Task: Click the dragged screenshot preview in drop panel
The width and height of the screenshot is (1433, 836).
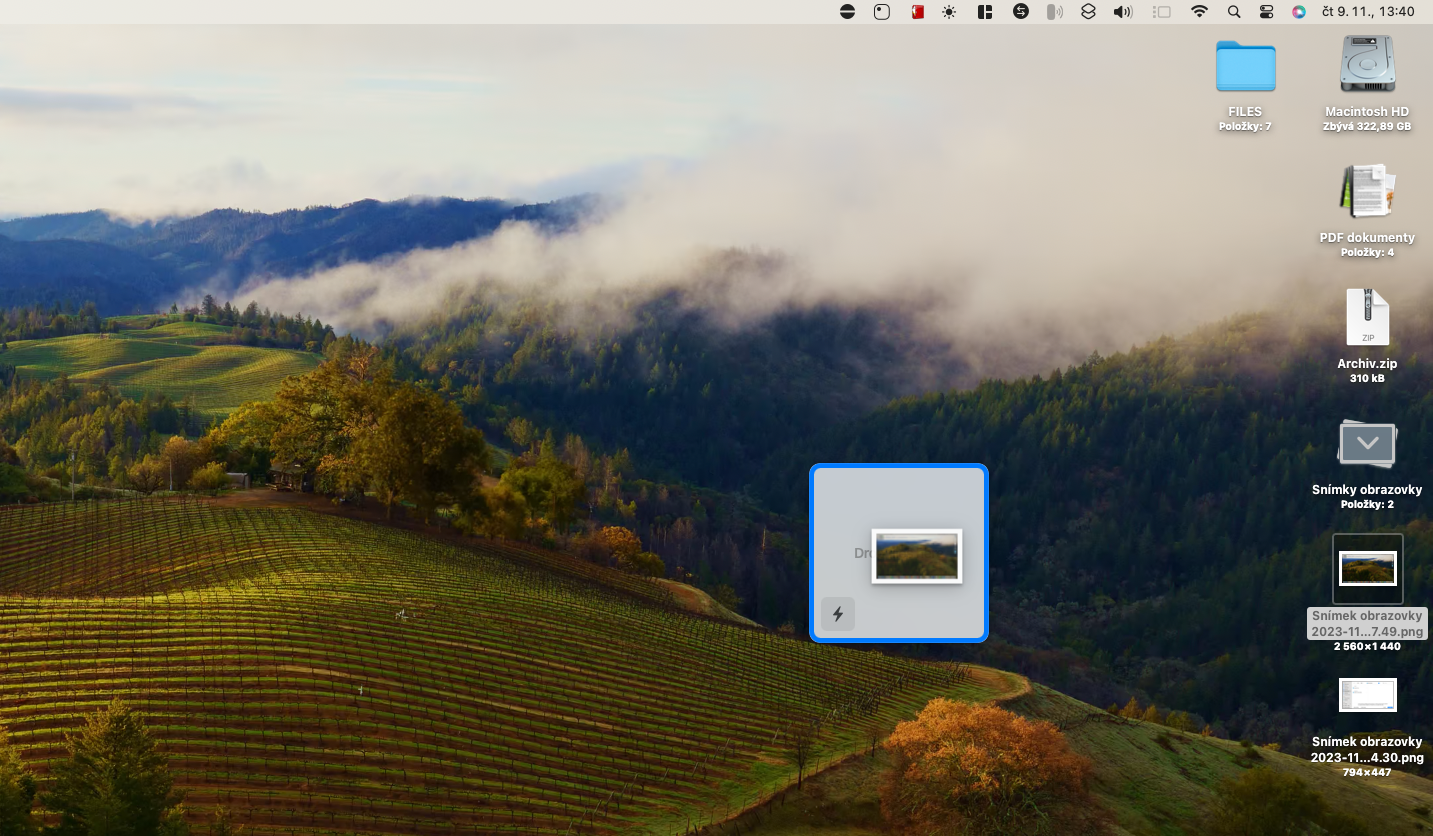Action: tap(917, 556)
